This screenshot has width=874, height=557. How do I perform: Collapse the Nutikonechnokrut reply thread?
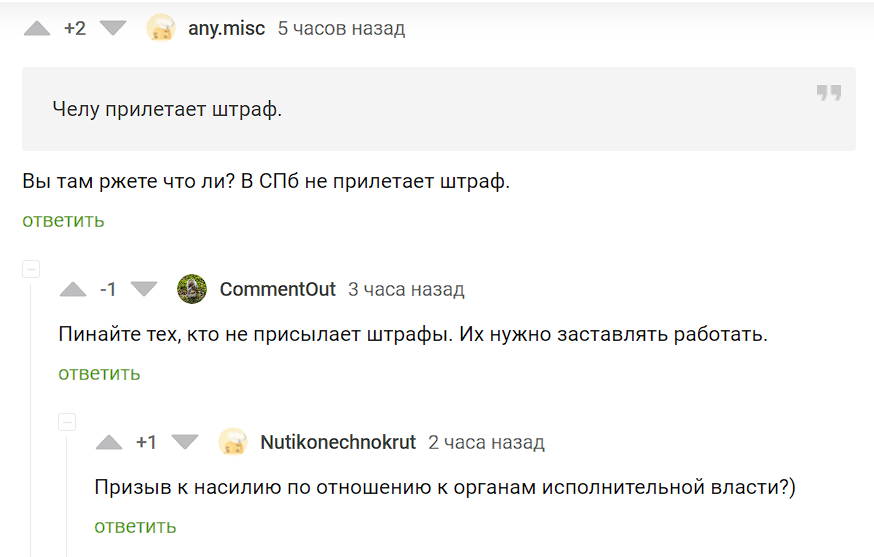pos(67,421)
